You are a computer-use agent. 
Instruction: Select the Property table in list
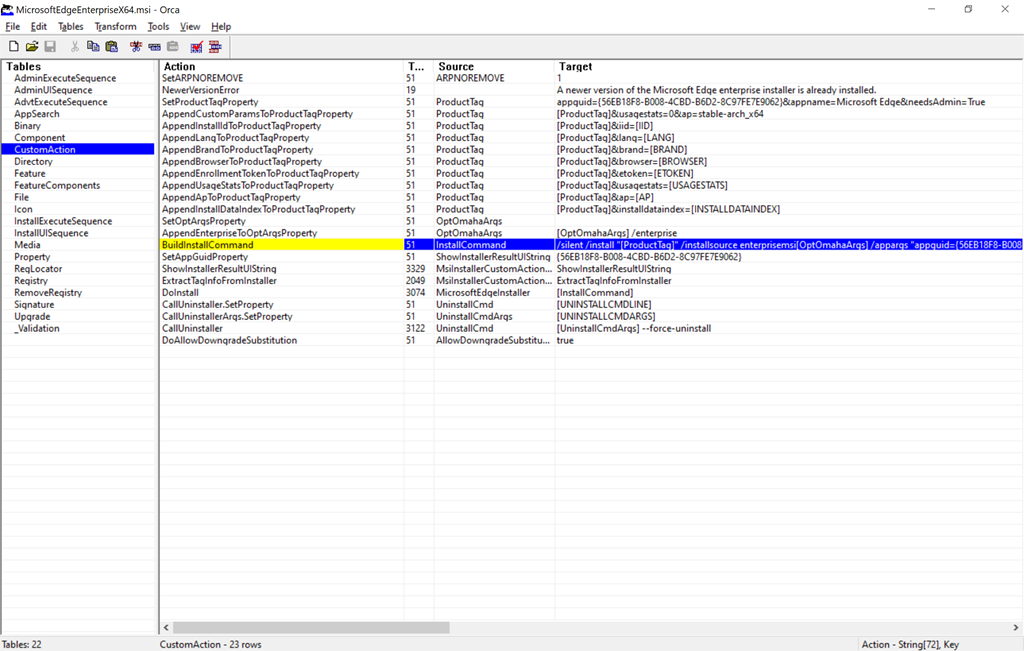click(x=32, y=257)
